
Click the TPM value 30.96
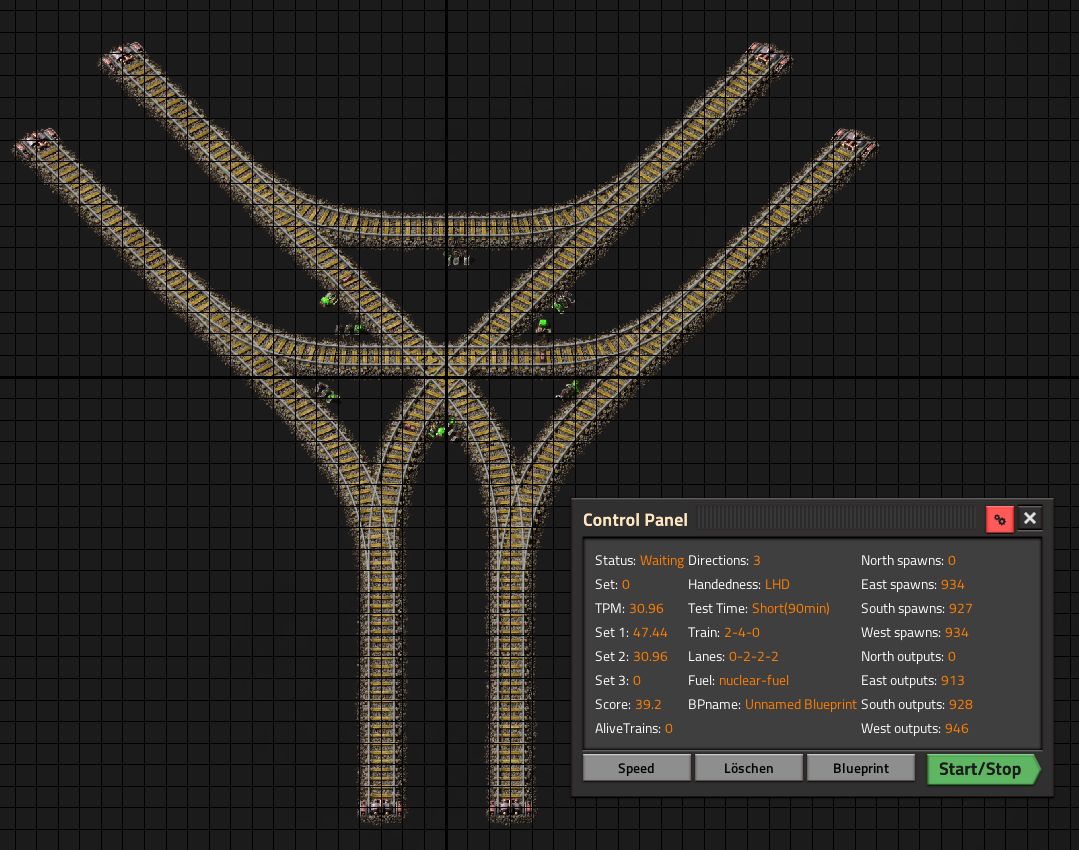pyautogui.click(x=646, y=608)
